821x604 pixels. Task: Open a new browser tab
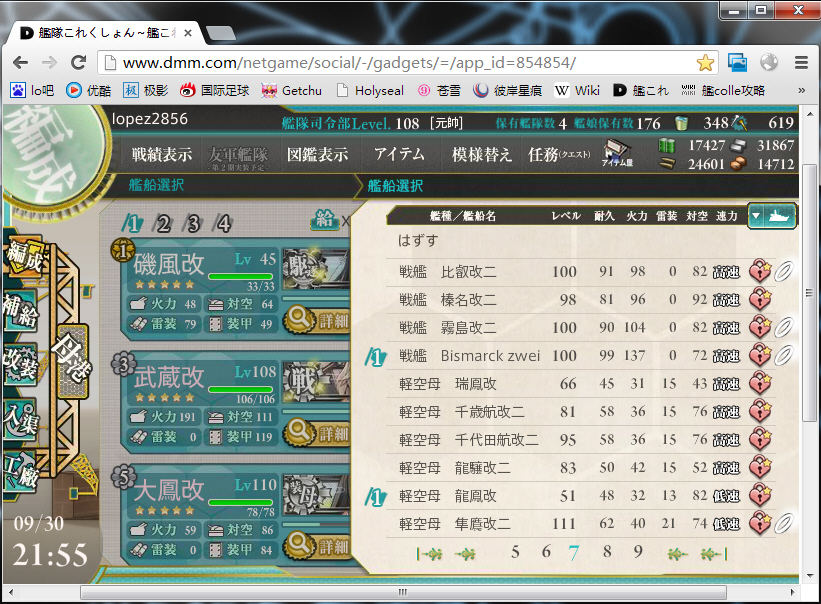click(220, 33)
